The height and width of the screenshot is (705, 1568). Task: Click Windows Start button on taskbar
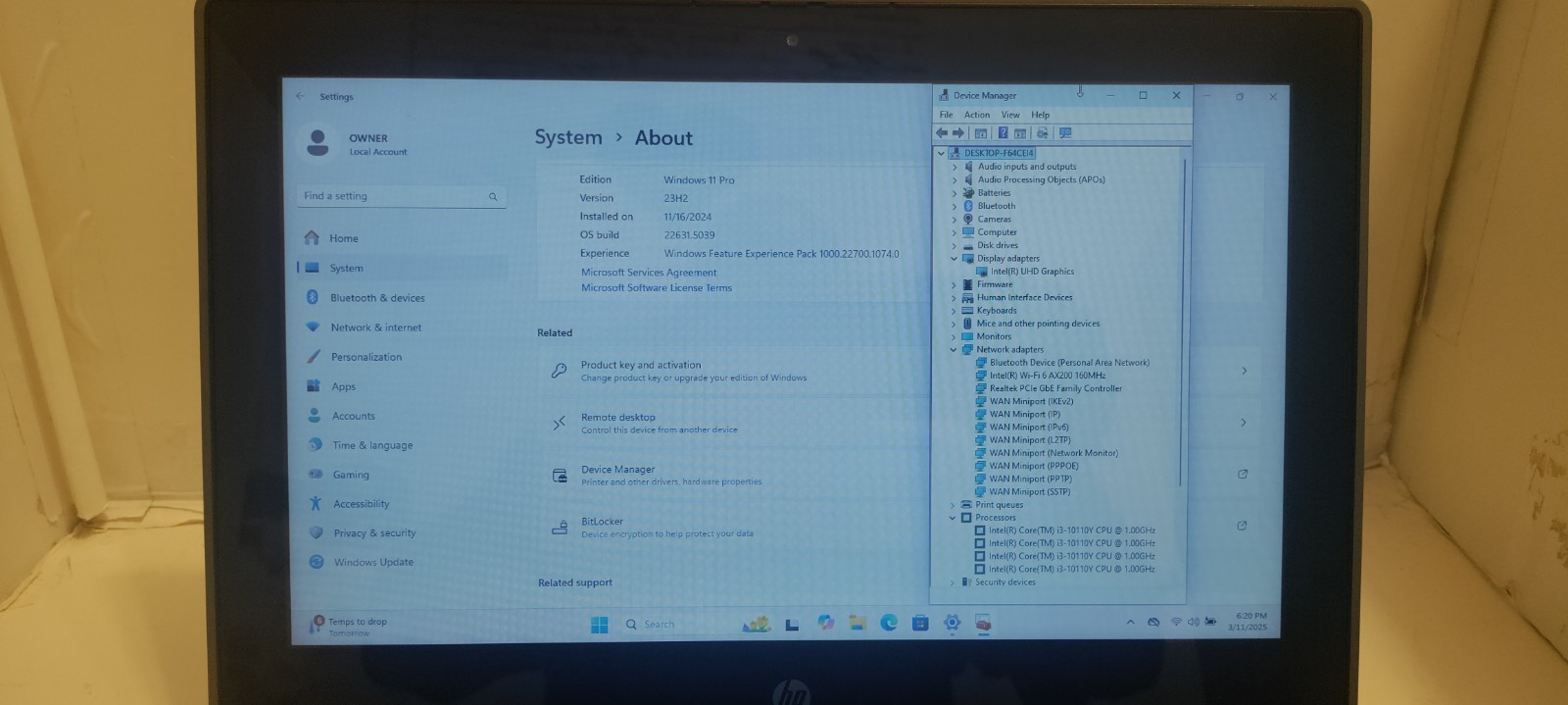pyautogui.click(x=600, y=625)
